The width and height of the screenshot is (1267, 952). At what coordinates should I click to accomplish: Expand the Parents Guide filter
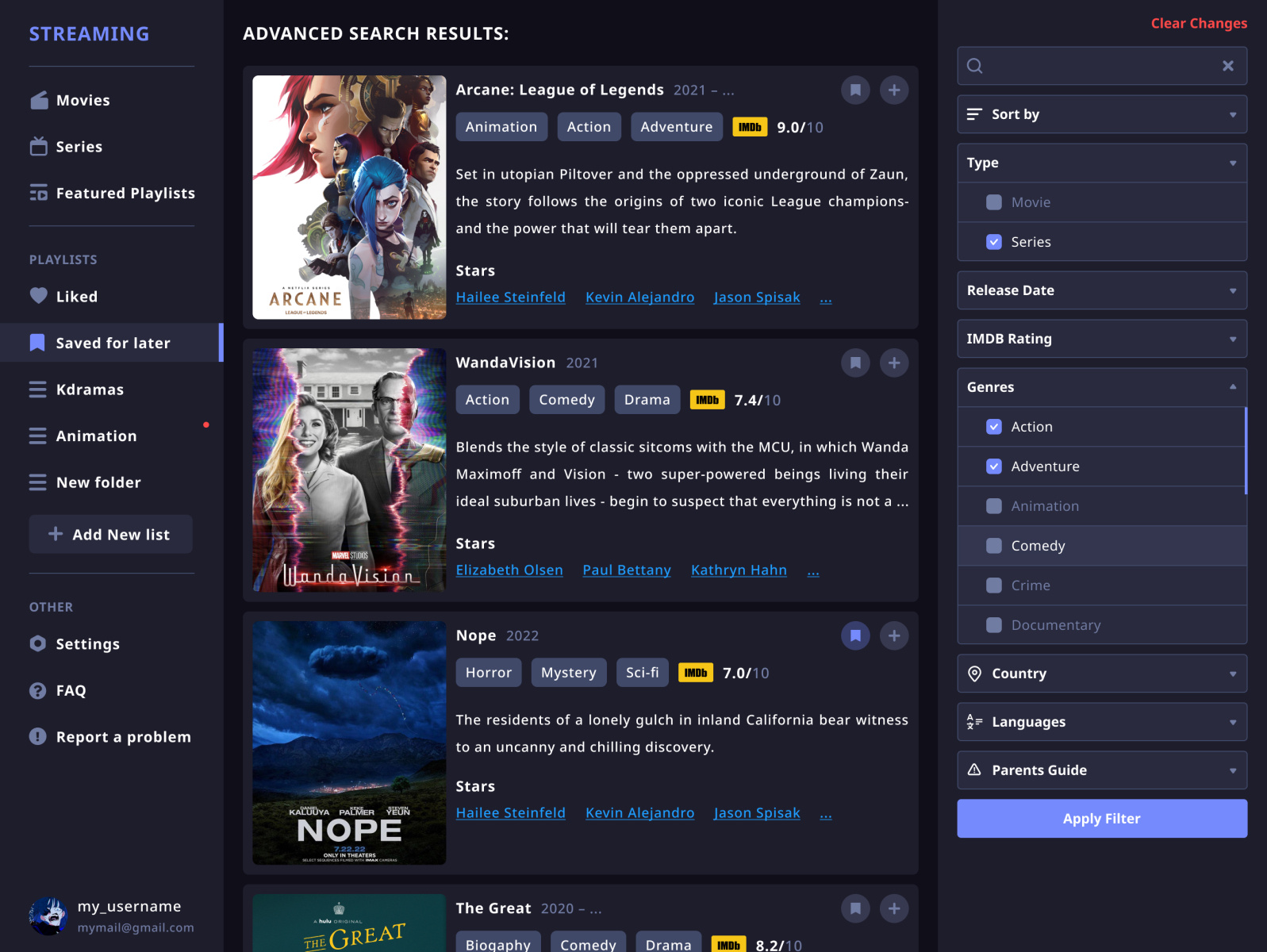pyautogui.click(x=1102, y=770)
